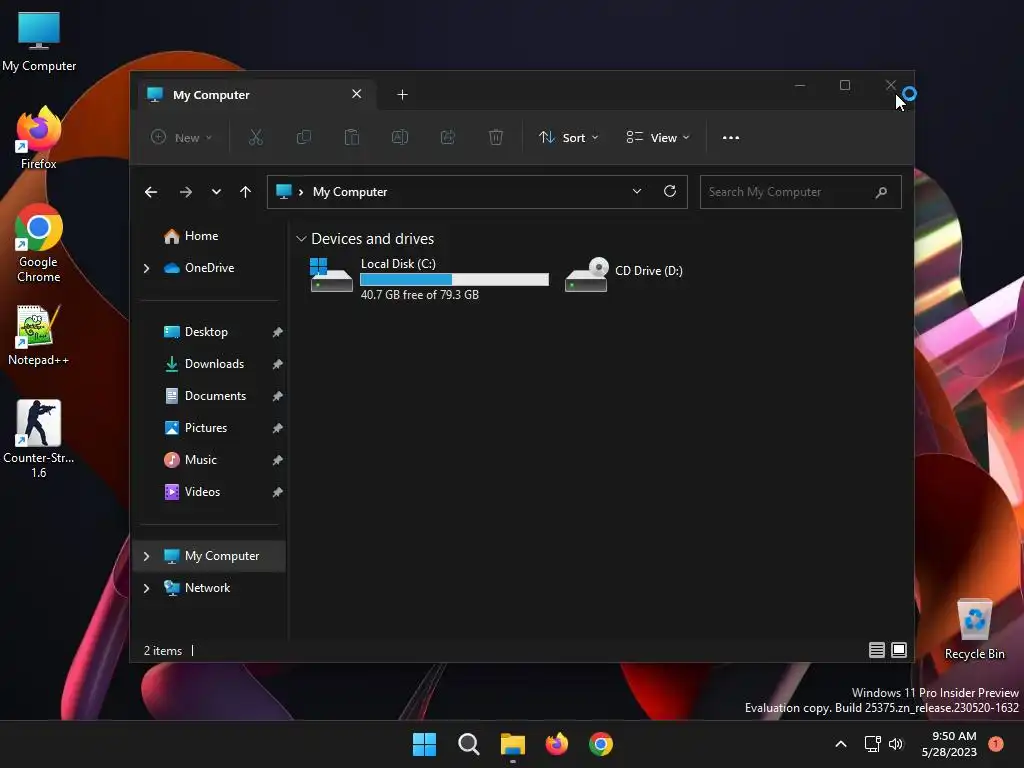Go back with the left arrow
Screen dimensions: 1024x768
(x=151, y=192)
